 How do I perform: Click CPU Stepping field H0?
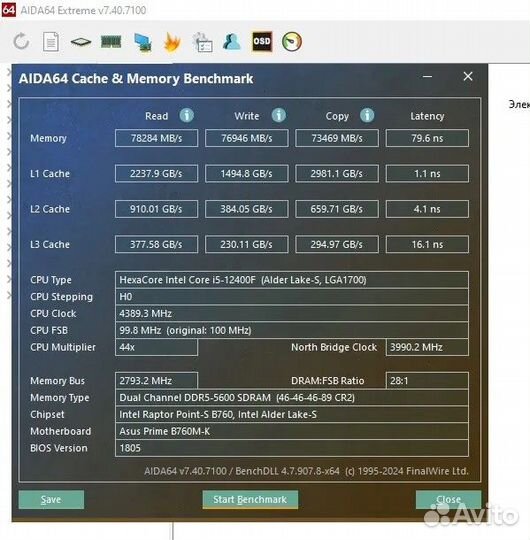click(x=292, y=297)
